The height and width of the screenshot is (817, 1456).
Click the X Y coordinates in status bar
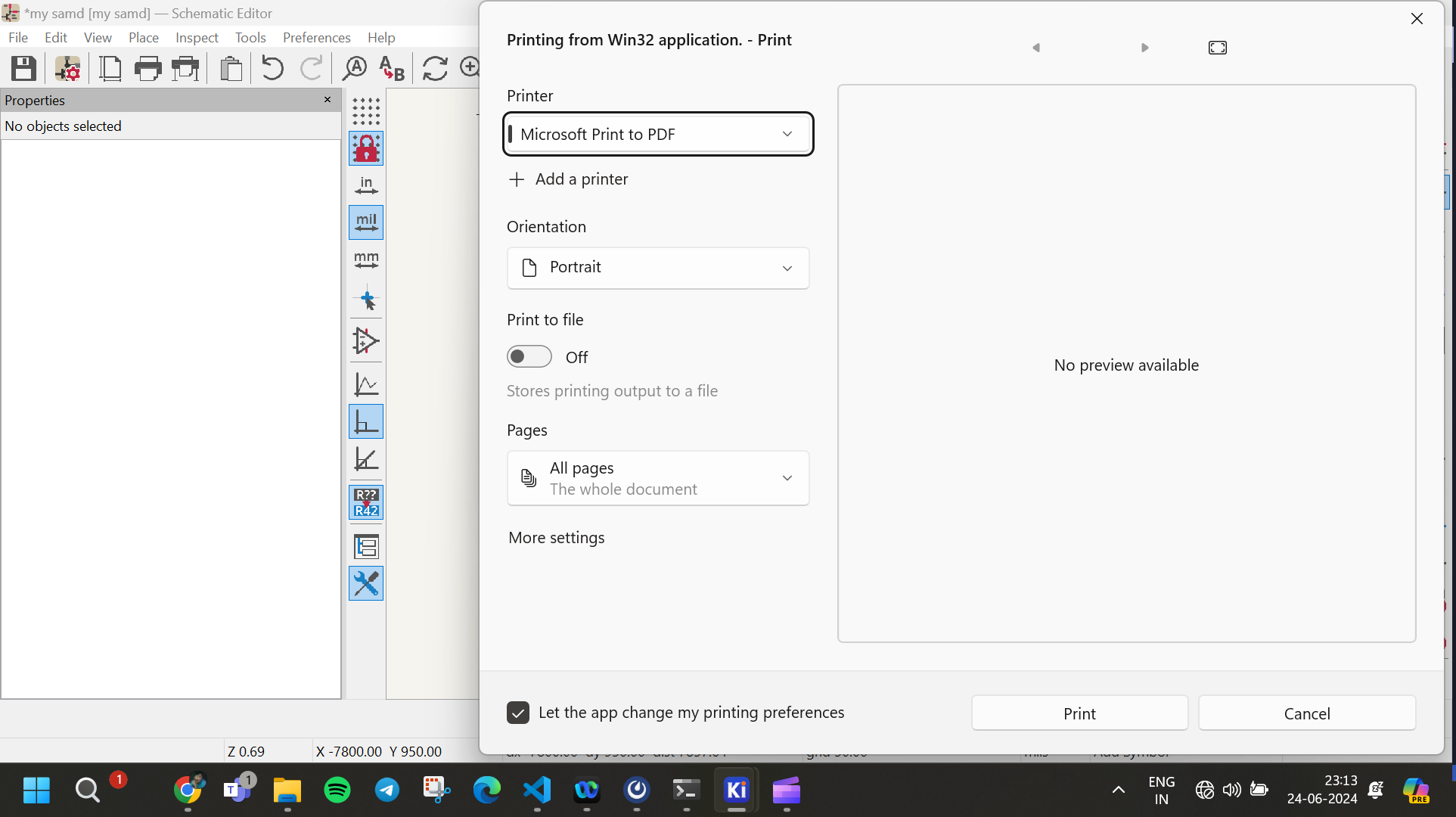point(378,751)
